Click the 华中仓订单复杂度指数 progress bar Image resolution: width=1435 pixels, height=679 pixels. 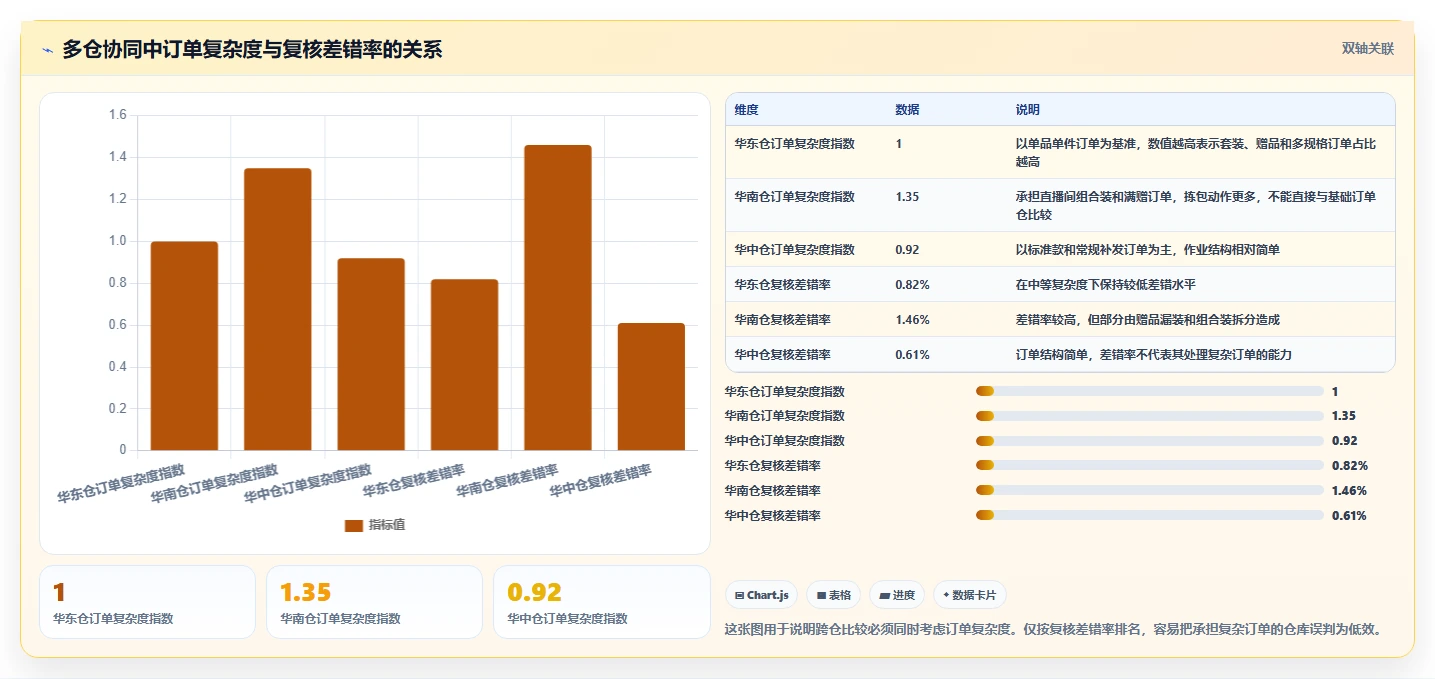point(1150,440)
